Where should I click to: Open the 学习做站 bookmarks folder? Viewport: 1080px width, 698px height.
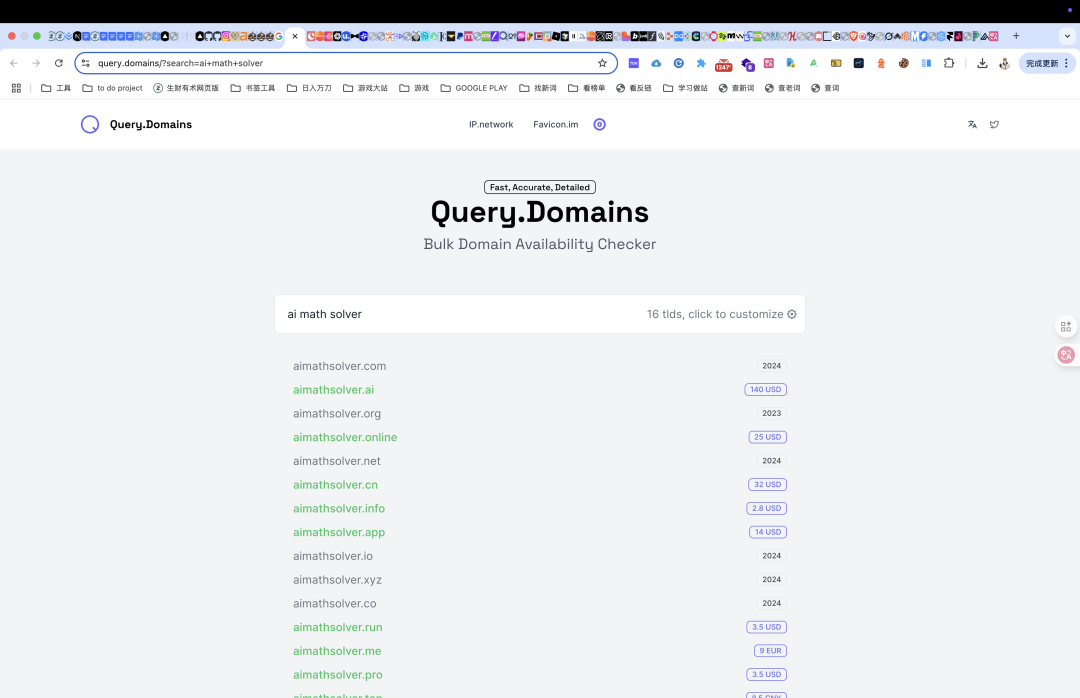tap(685, 88)
